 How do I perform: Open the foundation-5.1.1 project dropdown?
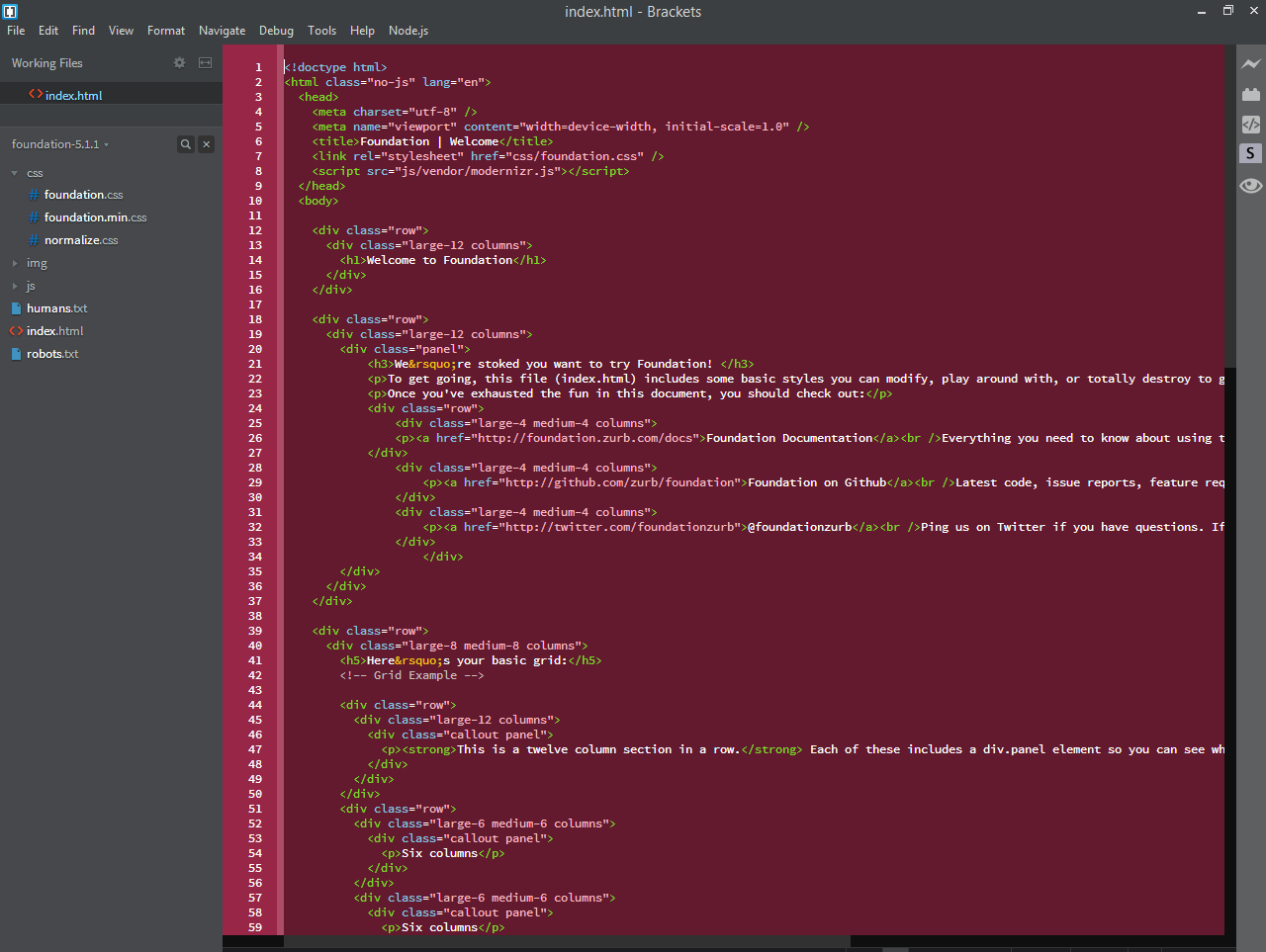60,144
